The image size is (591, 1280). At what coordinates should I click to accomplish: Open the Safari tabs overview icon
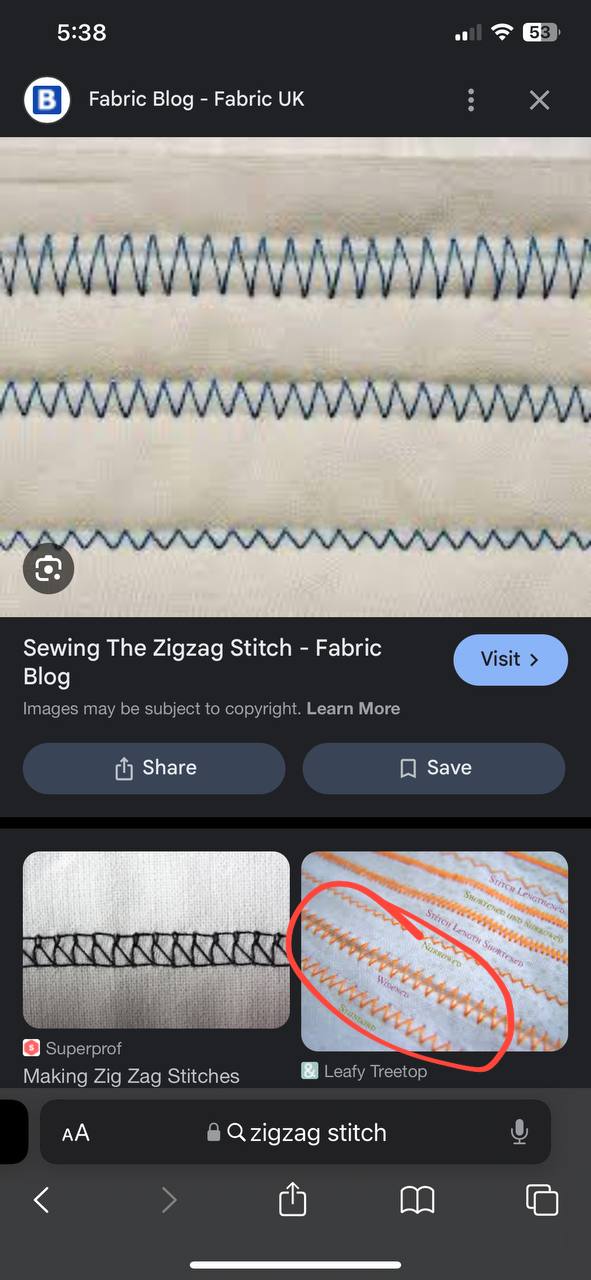pyautogui.click(x=541, y=1200)
